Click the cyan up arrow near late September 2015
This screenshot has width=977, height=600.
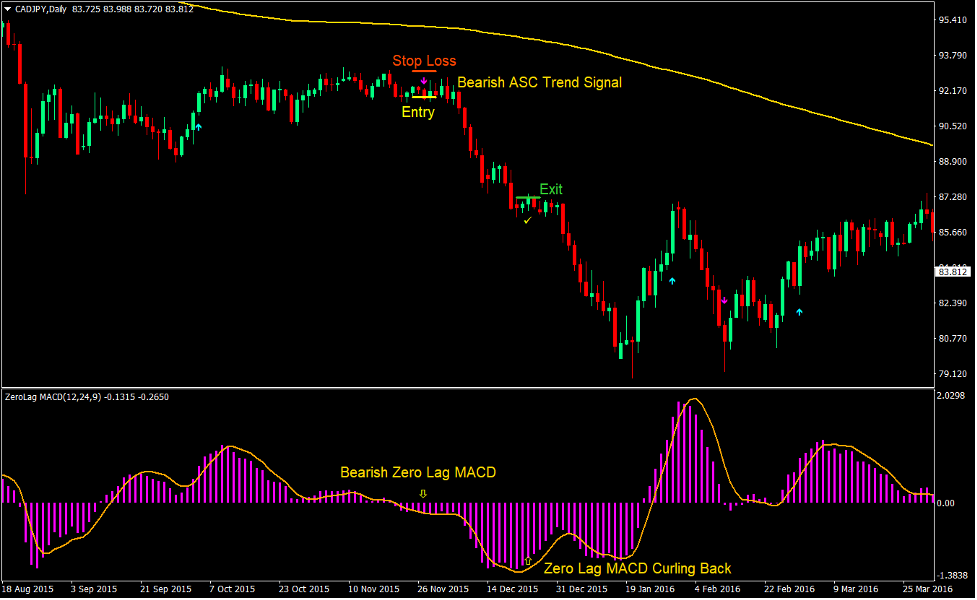point(199,127)
